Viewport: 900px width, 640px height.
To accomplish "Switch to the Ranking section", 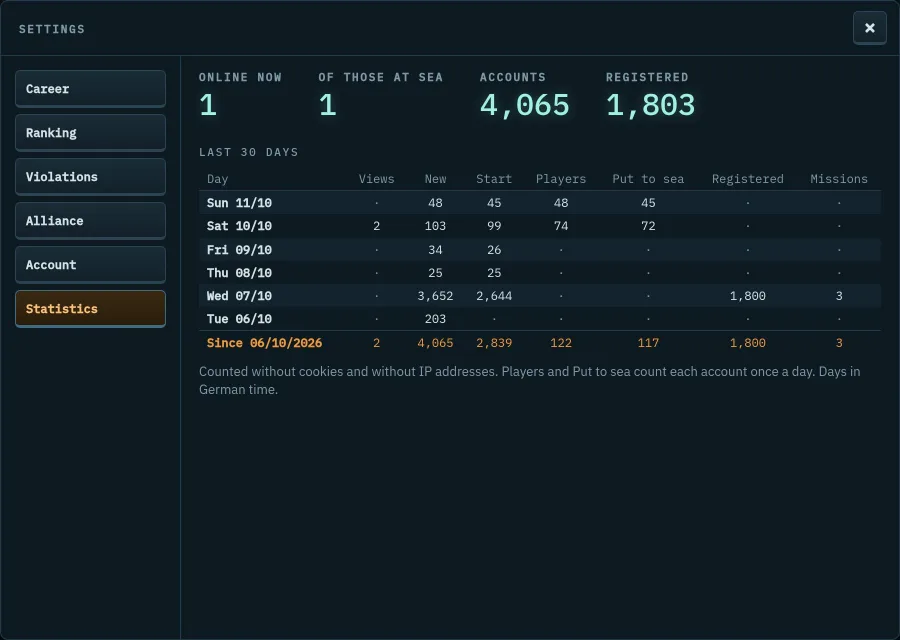I will point(90,133).
